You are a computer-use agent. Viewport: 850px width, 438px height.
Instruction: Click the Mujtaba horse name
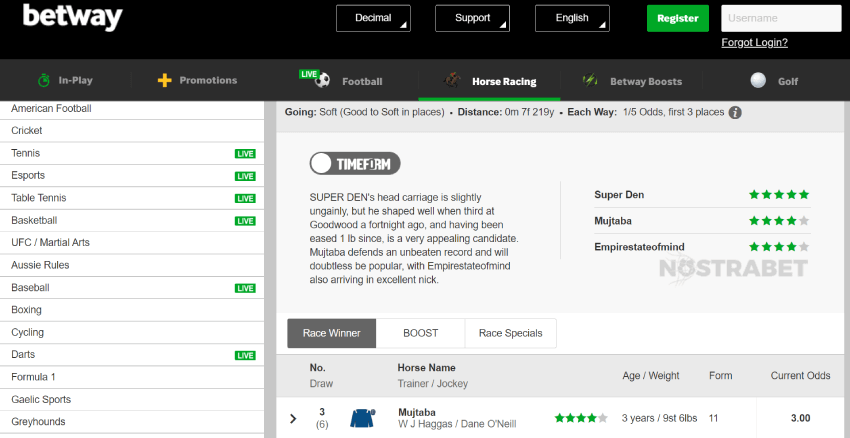pos(417,413)
